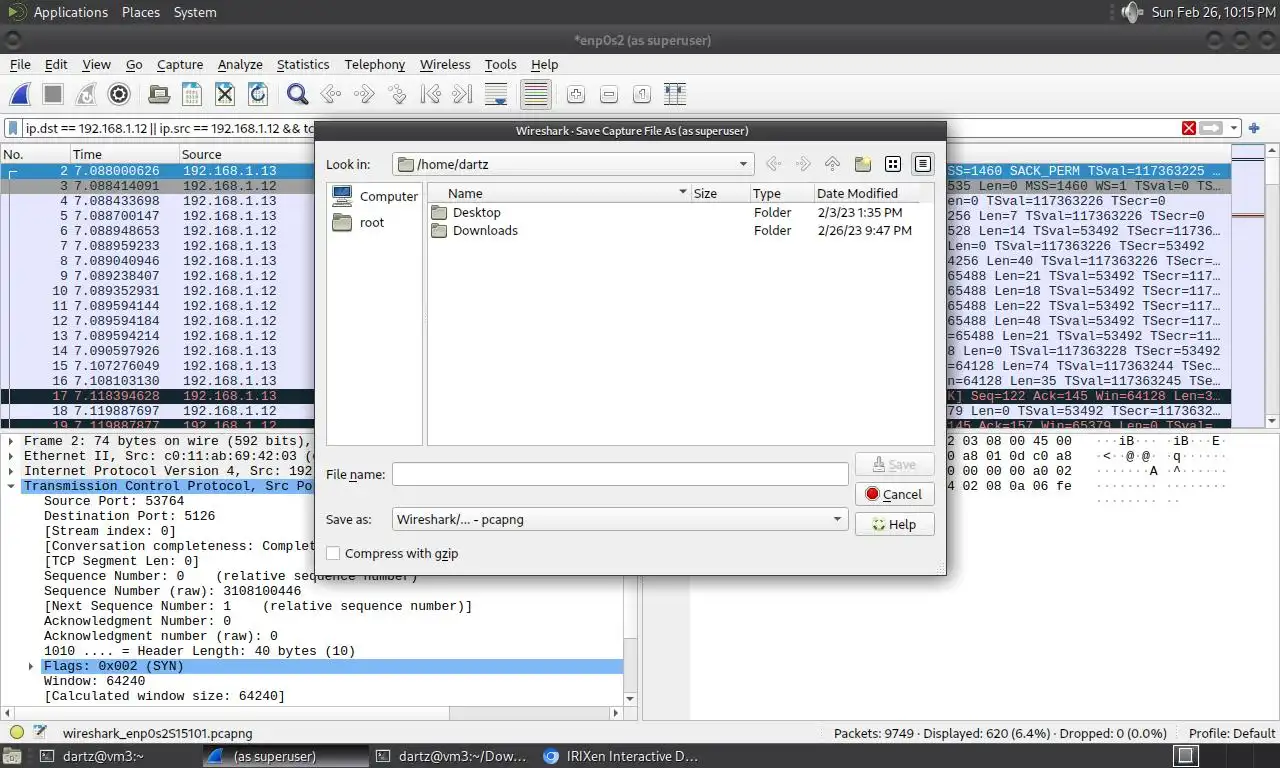
Task: Expand the Frame 2 tree node
Action: (11, 441)
